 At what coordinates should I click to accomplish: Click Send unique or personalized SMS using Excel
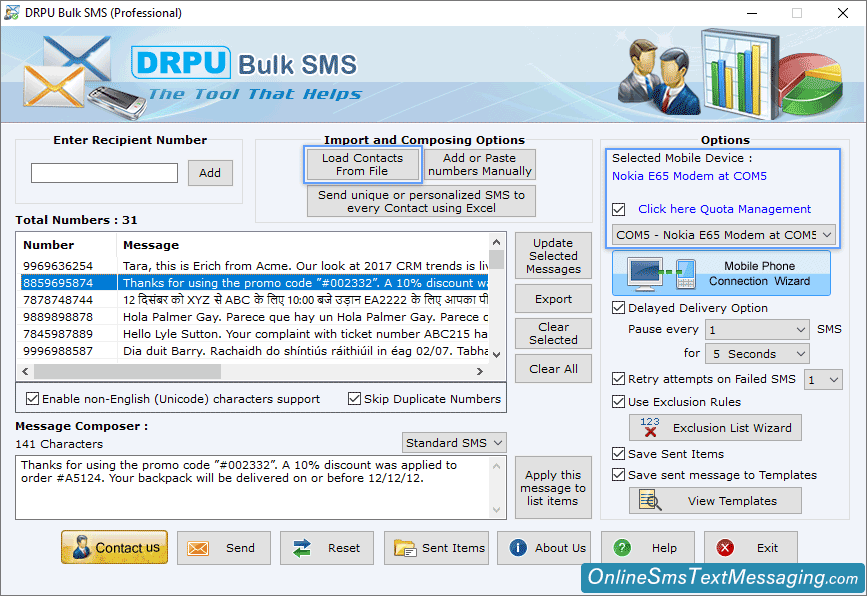[x=421, y=201]
